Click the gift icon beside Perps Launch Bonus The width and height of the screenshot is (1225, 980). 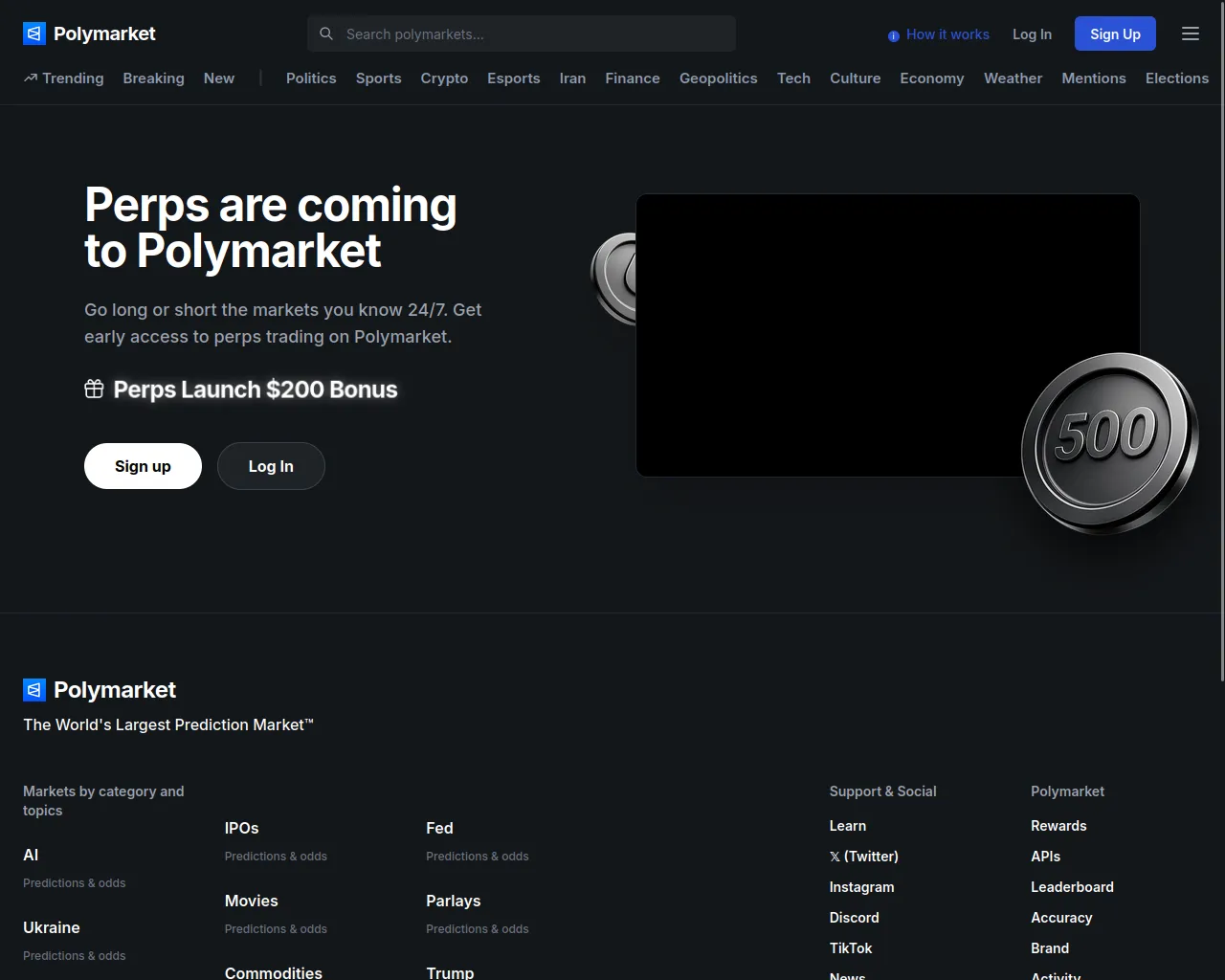click(x=94, y=389)
